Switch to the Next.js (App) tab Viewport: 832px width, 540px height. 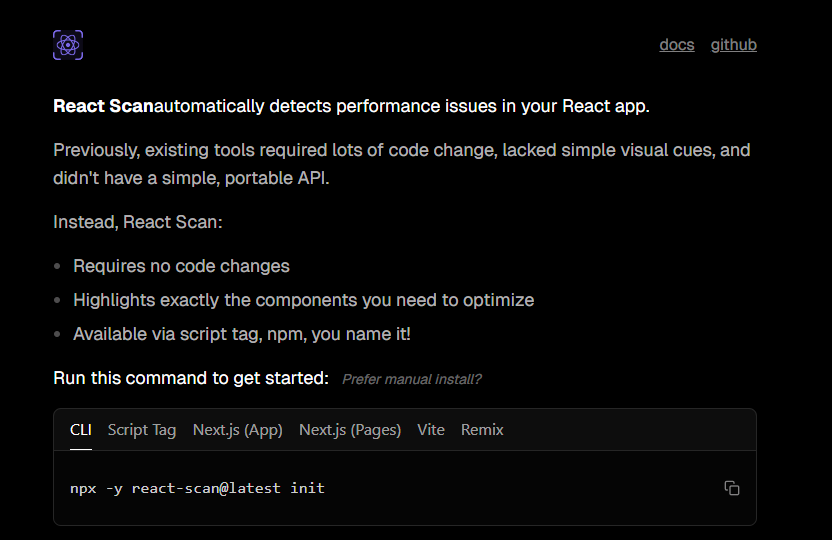[238, 430]
